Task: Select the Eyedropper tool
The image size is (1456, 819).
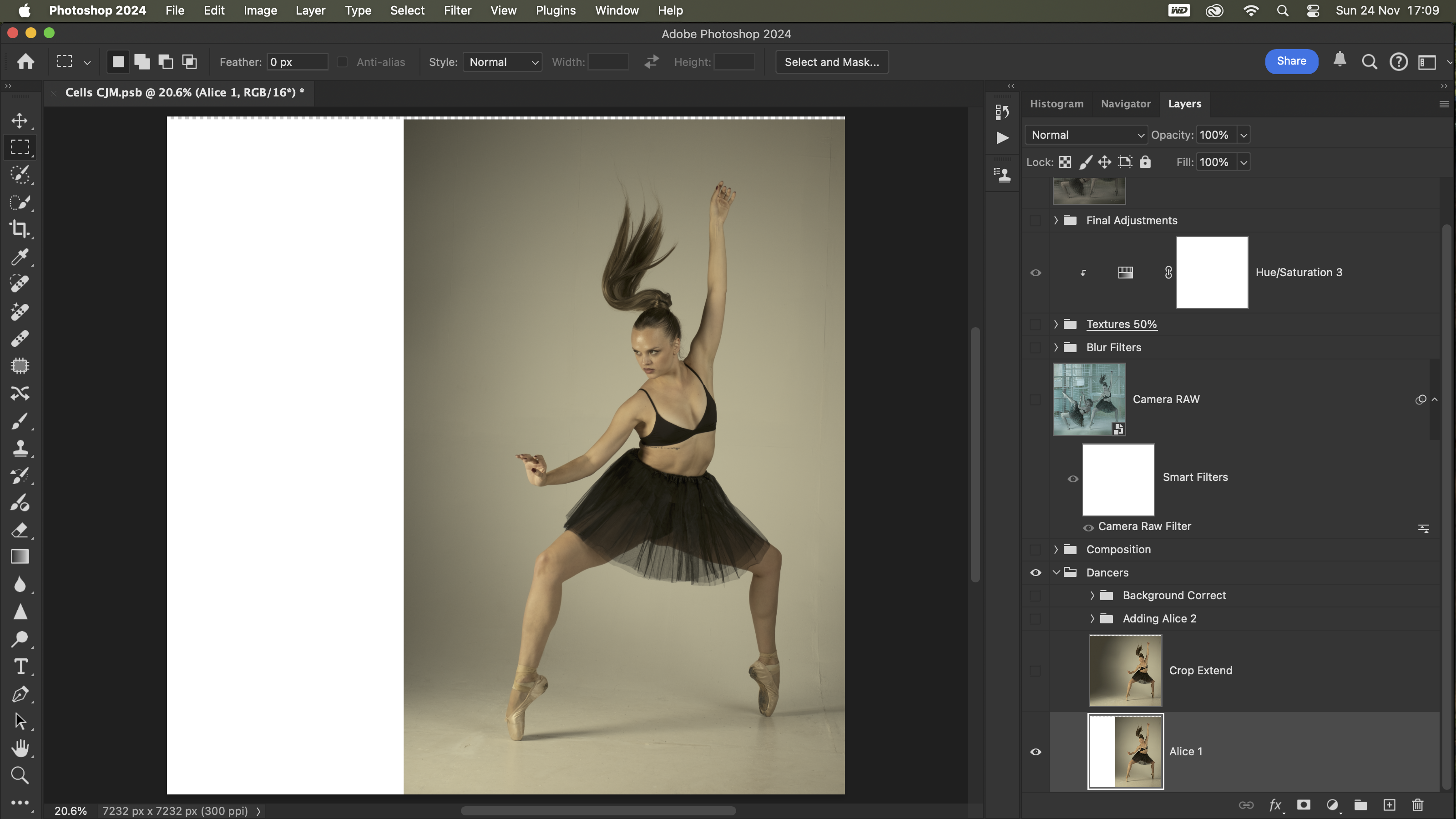Action: (x=20, y=257)
